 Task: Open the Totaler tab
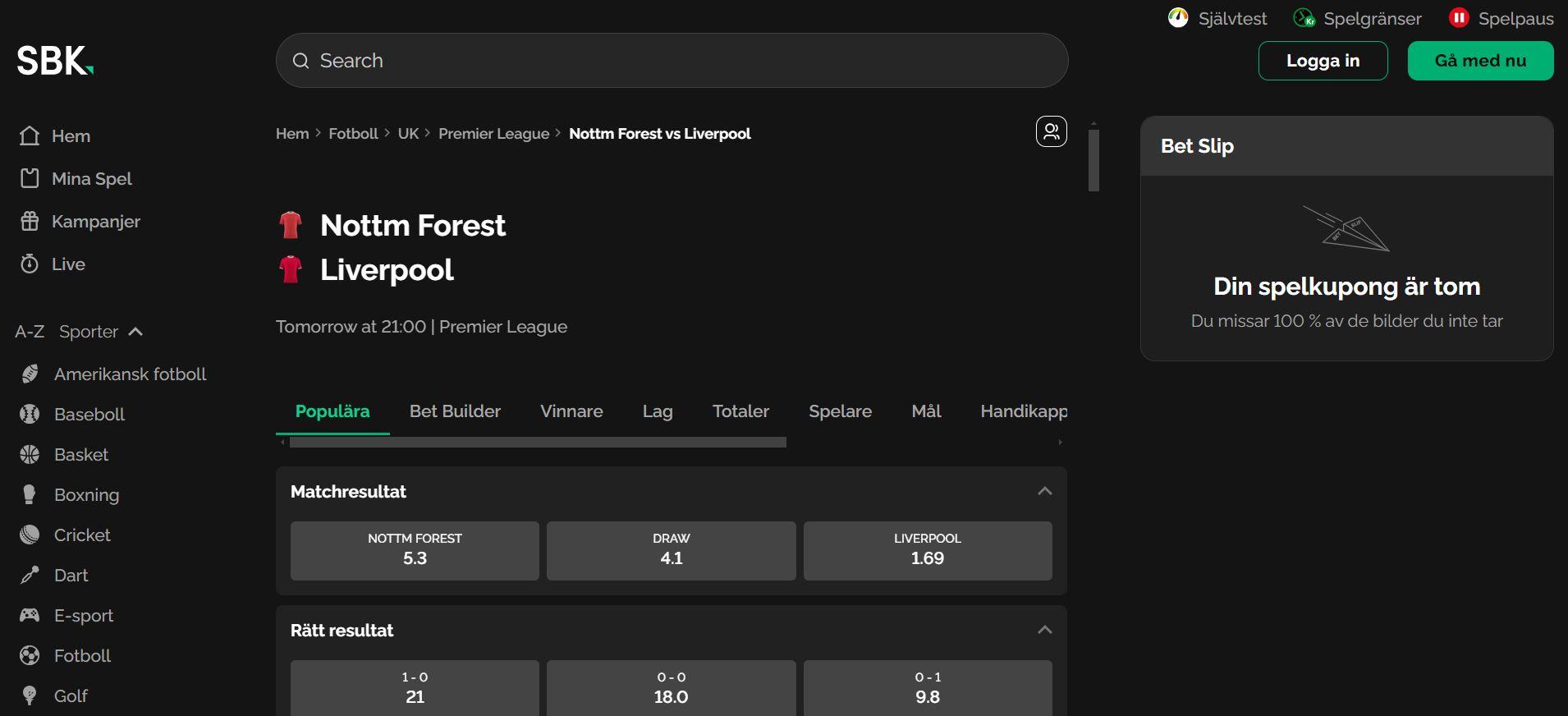tap(740, 411)
